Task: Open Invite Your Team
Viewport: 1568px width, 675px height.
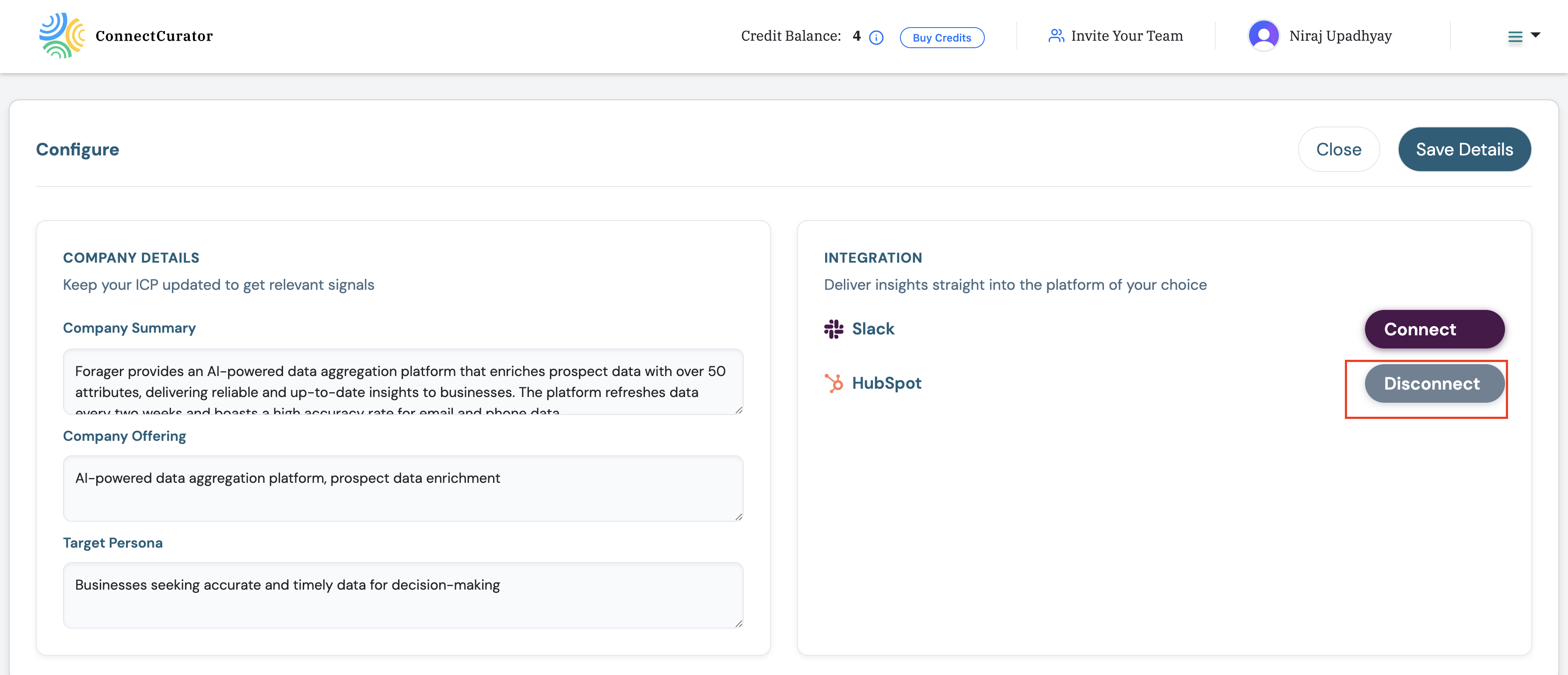Action: click(x=1127, y=35)
